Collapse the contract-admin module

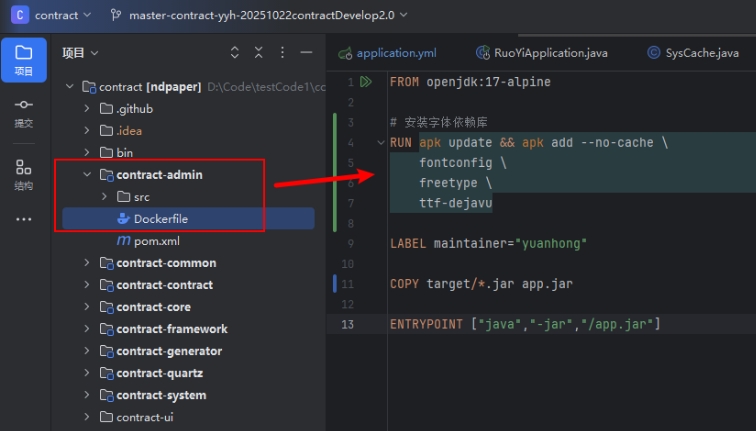pos(87,175)
